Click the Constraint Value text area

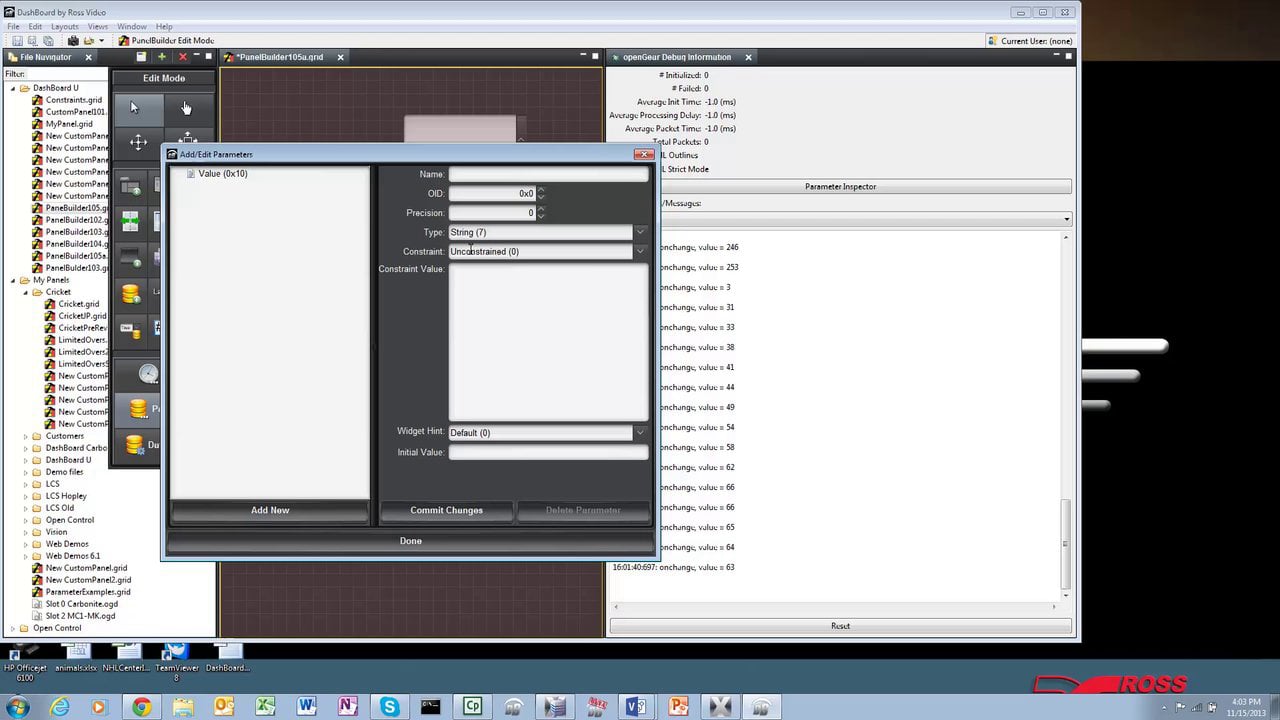(548, 342)
